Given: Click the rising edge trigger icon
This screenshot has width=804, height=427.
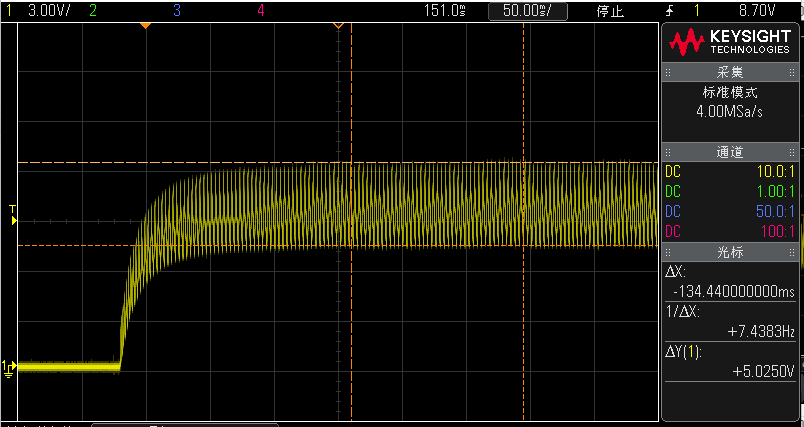Looking at the screenshot, I should click(x=669, y=11).
